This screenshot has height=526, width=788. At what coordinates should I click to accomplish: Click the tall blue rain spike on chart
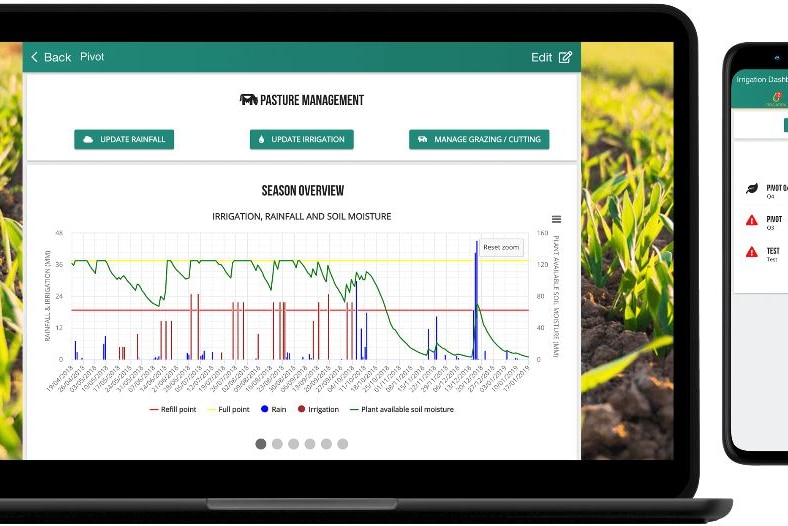coord(476,300)
